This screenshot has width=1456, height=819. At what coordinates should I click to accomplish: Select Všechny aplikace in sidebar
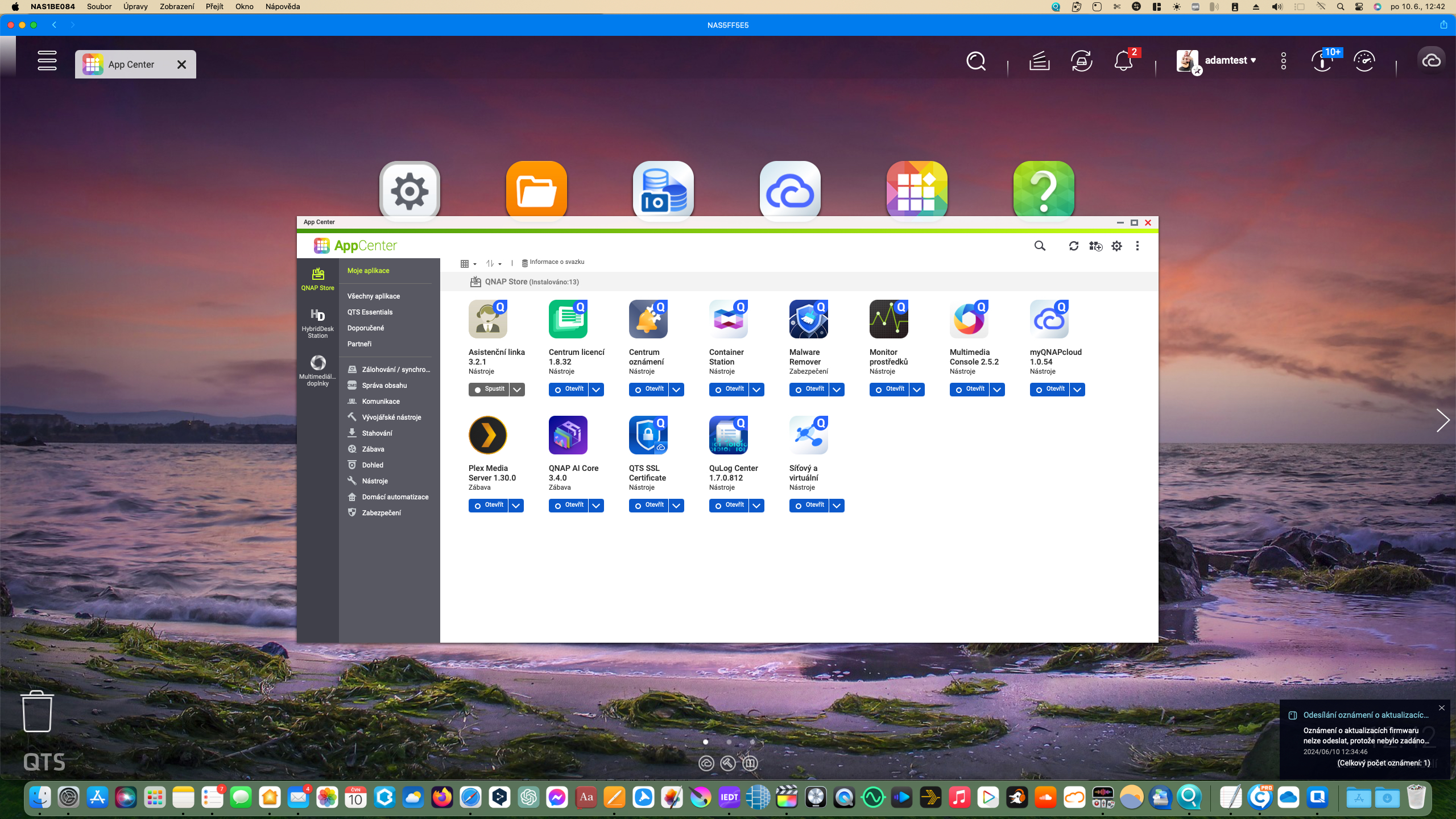[374, 296]
